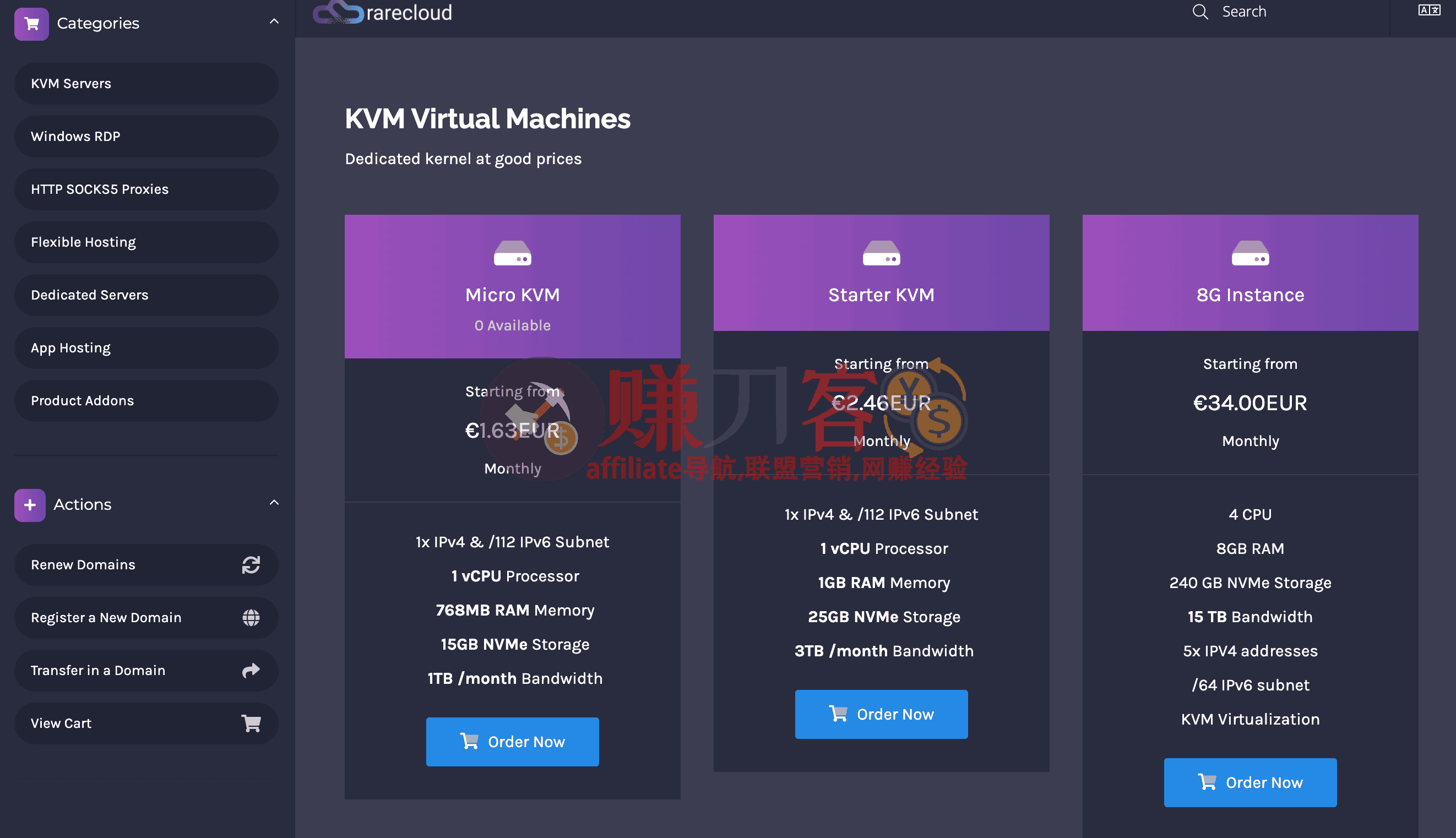The image size is (1456, 838).
Task: Click 3TB /month Bandwidth spec
Action: coord(884,651)
